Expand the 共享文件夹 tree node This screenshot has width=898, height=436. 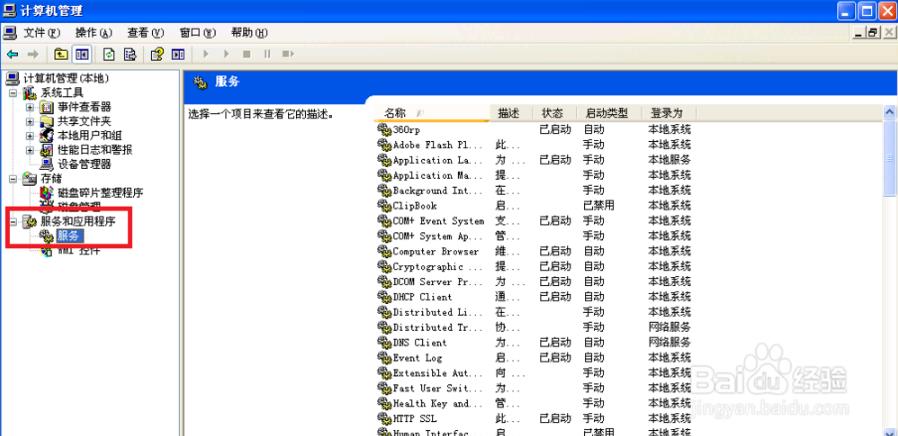(x=30, y=121)
